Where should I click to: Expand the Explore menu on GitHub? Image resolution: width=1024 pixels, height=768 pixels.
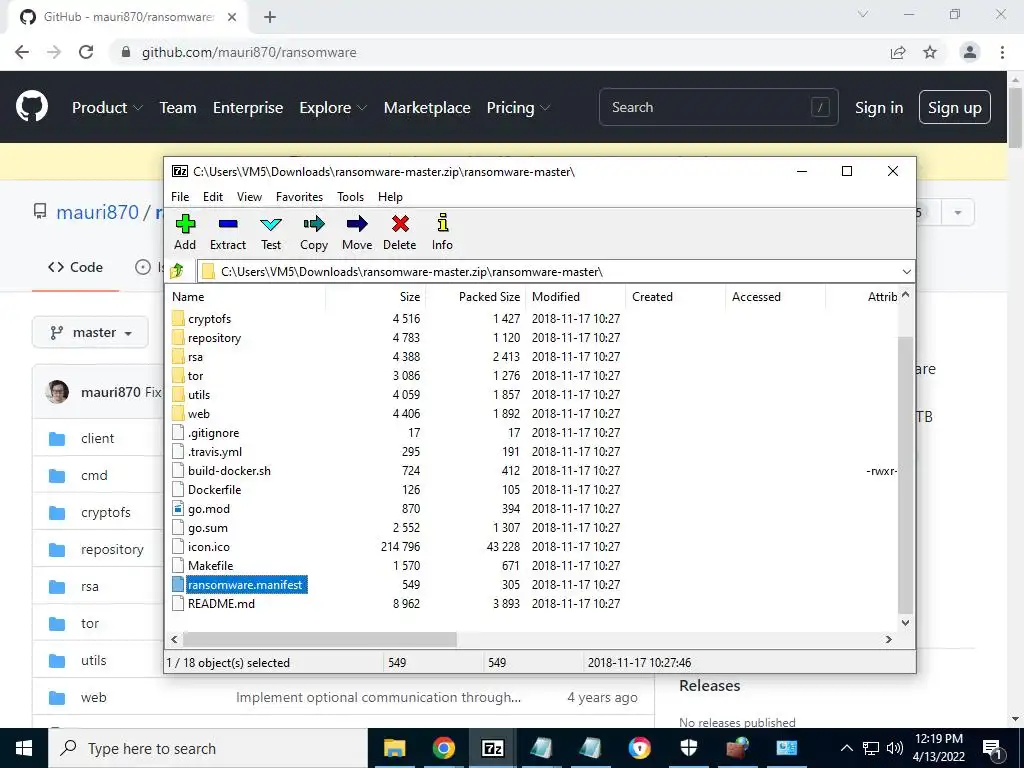pyautogui.click(x=333, y=108)
